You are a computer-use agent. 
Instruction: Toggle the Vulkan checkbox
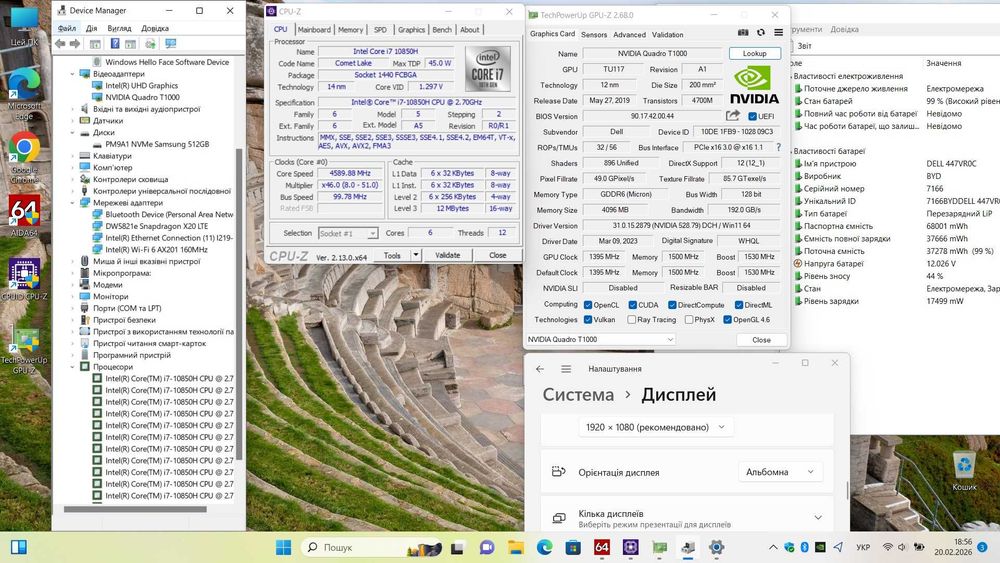pos(588,319)
